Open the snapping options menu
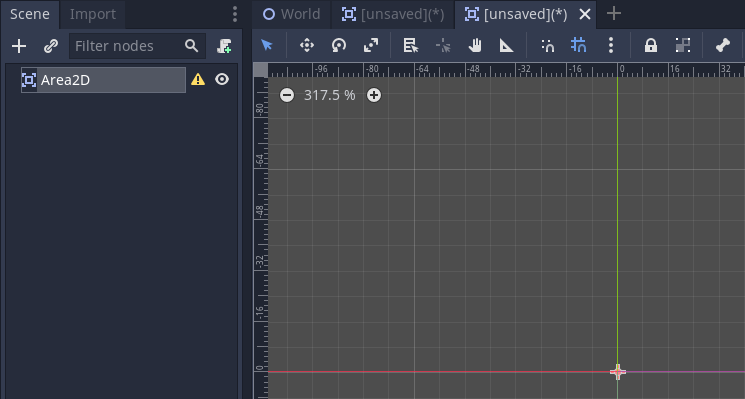Screen dimensions: 745x399 pyautogui.click(x=611, y=46)
